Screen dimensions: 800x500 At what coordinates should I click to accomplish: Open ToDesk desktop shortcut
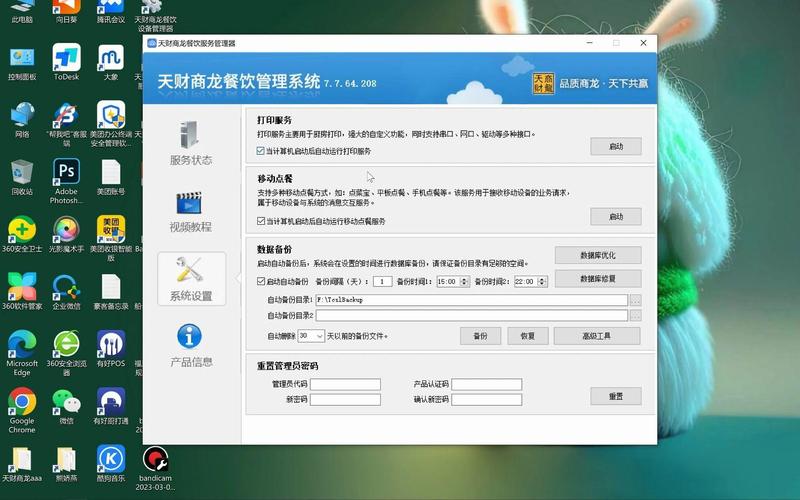66,62
